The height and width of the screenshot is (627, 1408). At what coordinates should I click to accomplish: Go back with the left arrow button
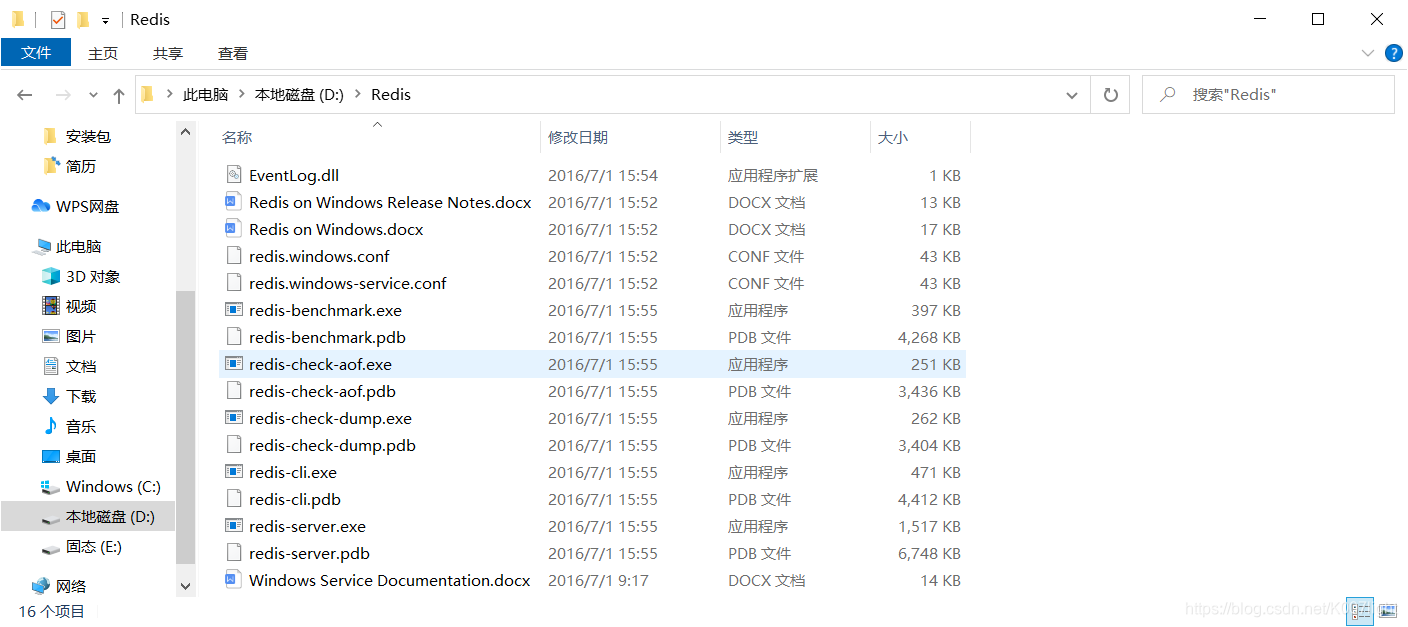(x=25, y=95)
